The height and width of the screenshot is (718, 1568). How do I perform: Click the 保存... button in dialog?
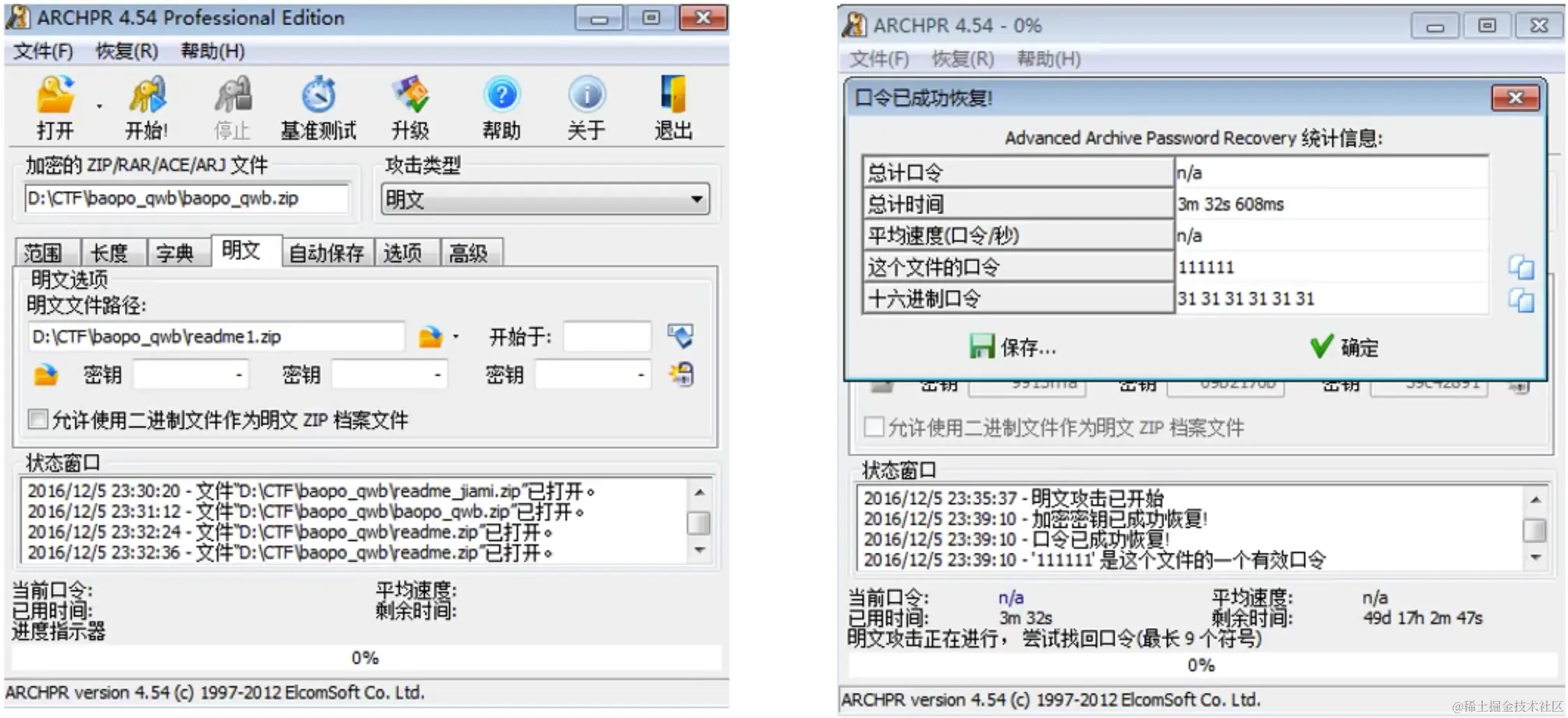1013,346
